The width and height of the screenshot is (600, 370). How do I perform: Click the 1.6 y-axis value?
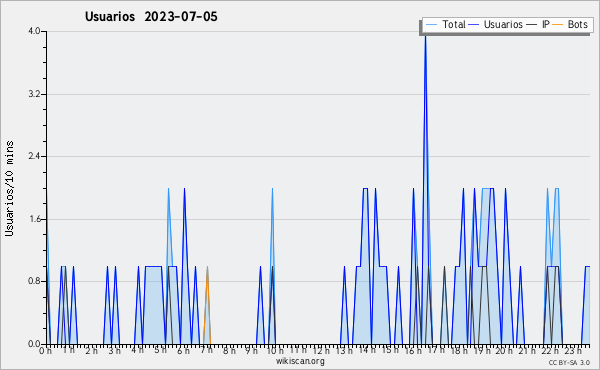coord(35,219)
